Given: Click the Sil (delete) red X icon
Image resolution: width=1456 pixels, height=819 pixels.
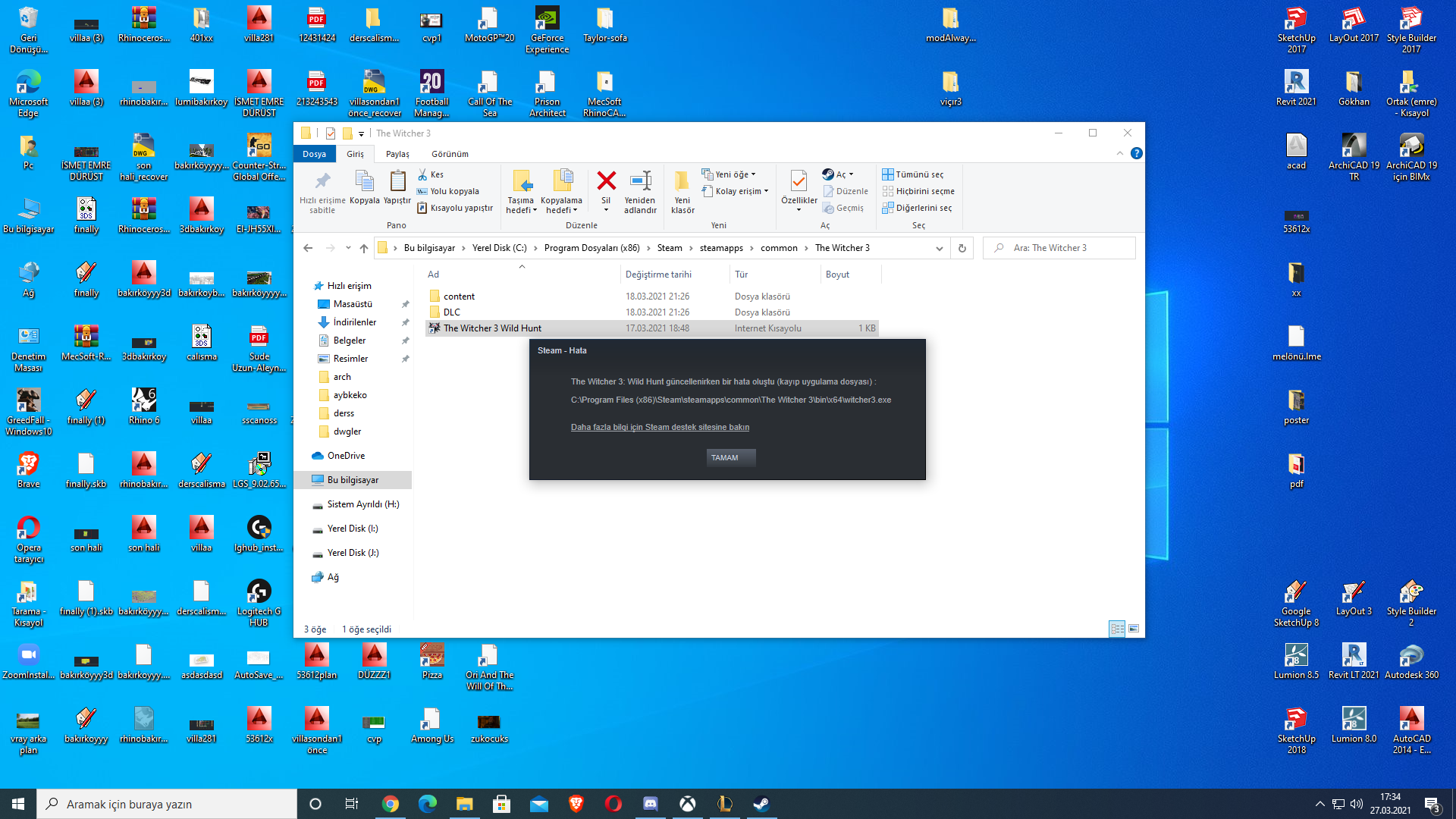Looking at the screenshot, I should coord(606,181).
